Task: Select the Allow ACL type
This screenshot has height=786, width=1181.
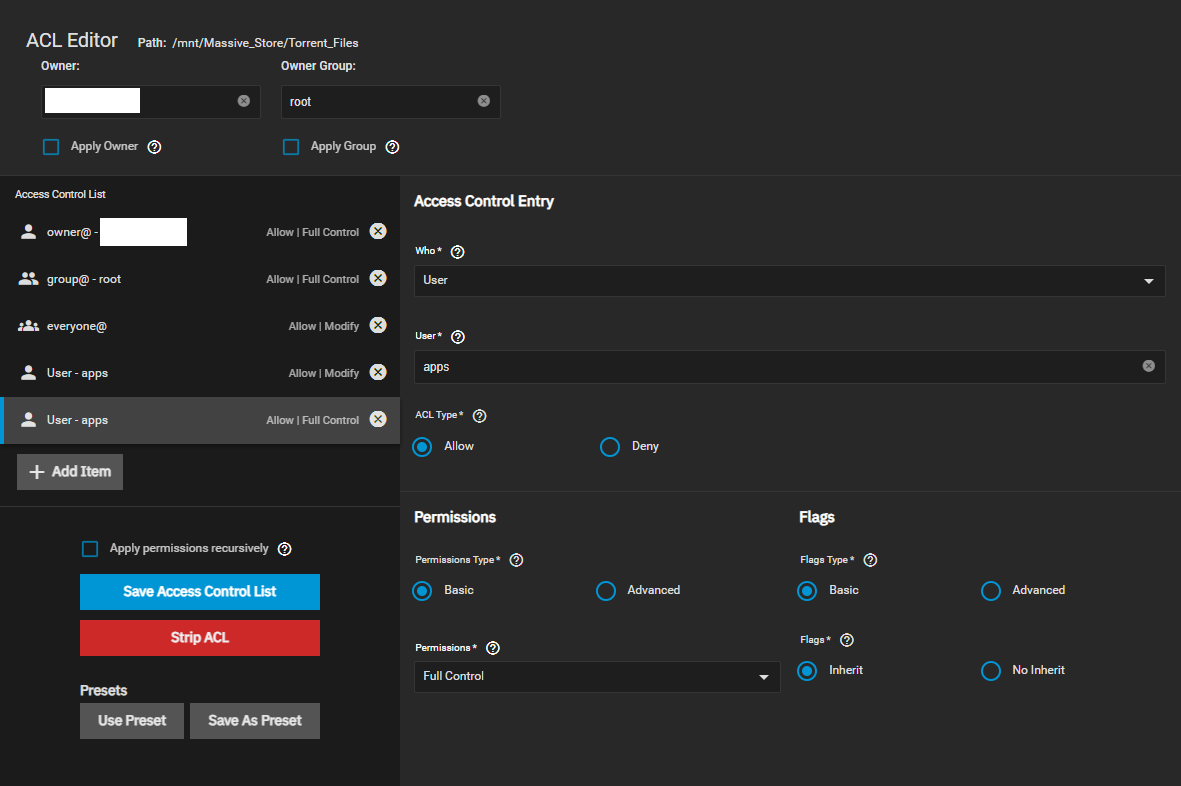Action: coord(423,446)
